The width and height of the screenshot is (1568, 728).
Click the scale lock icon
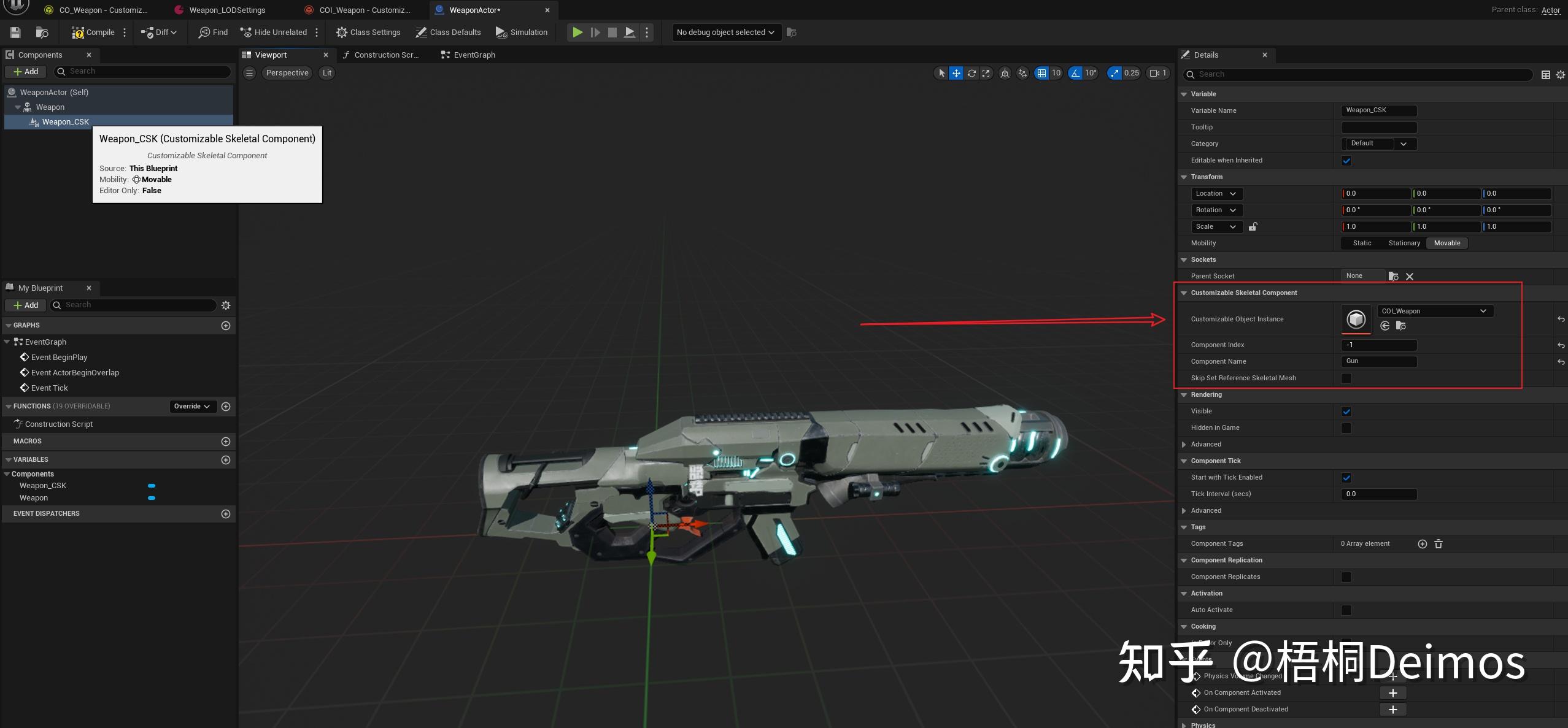click(1253, 227)
